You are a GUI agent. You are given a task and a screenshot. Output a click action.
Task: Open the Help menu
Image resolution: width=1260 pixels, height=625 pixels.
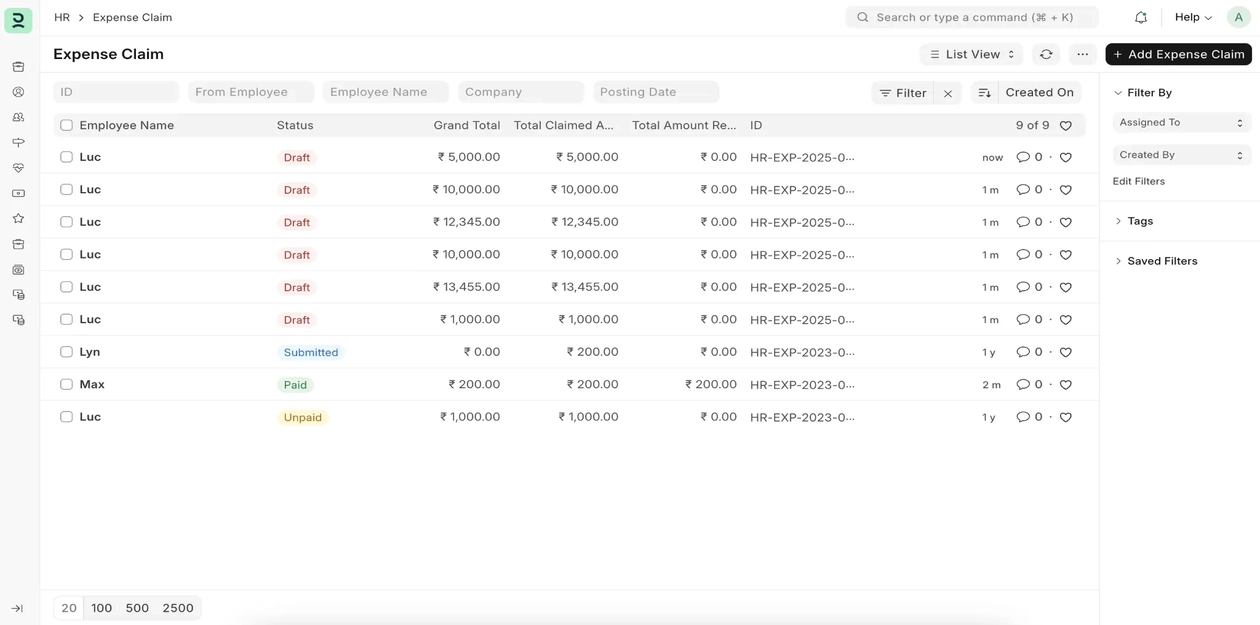(1192, 17)
